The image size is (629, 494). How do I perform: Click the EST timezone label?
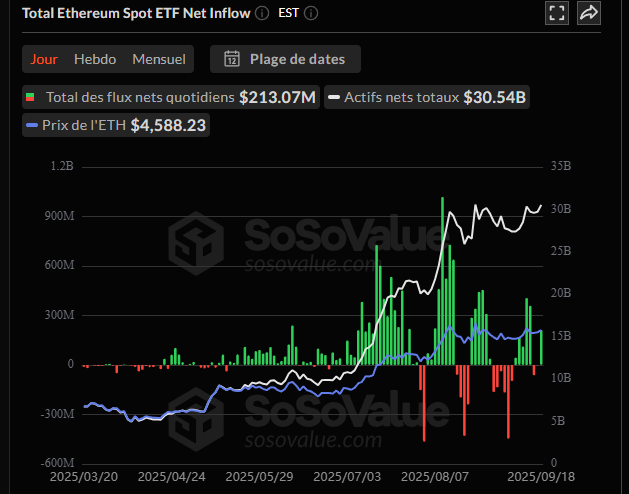click(x=290, y=14)
